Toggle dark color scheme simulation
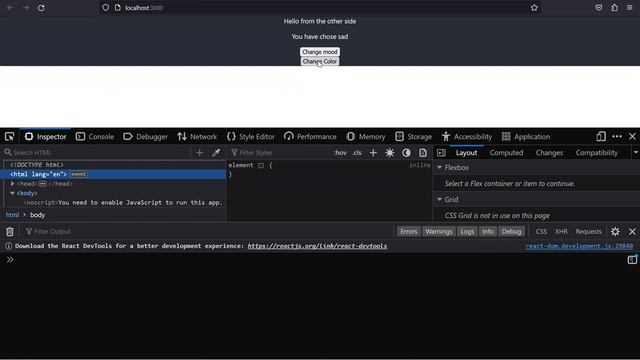 (x=406, y=153)
